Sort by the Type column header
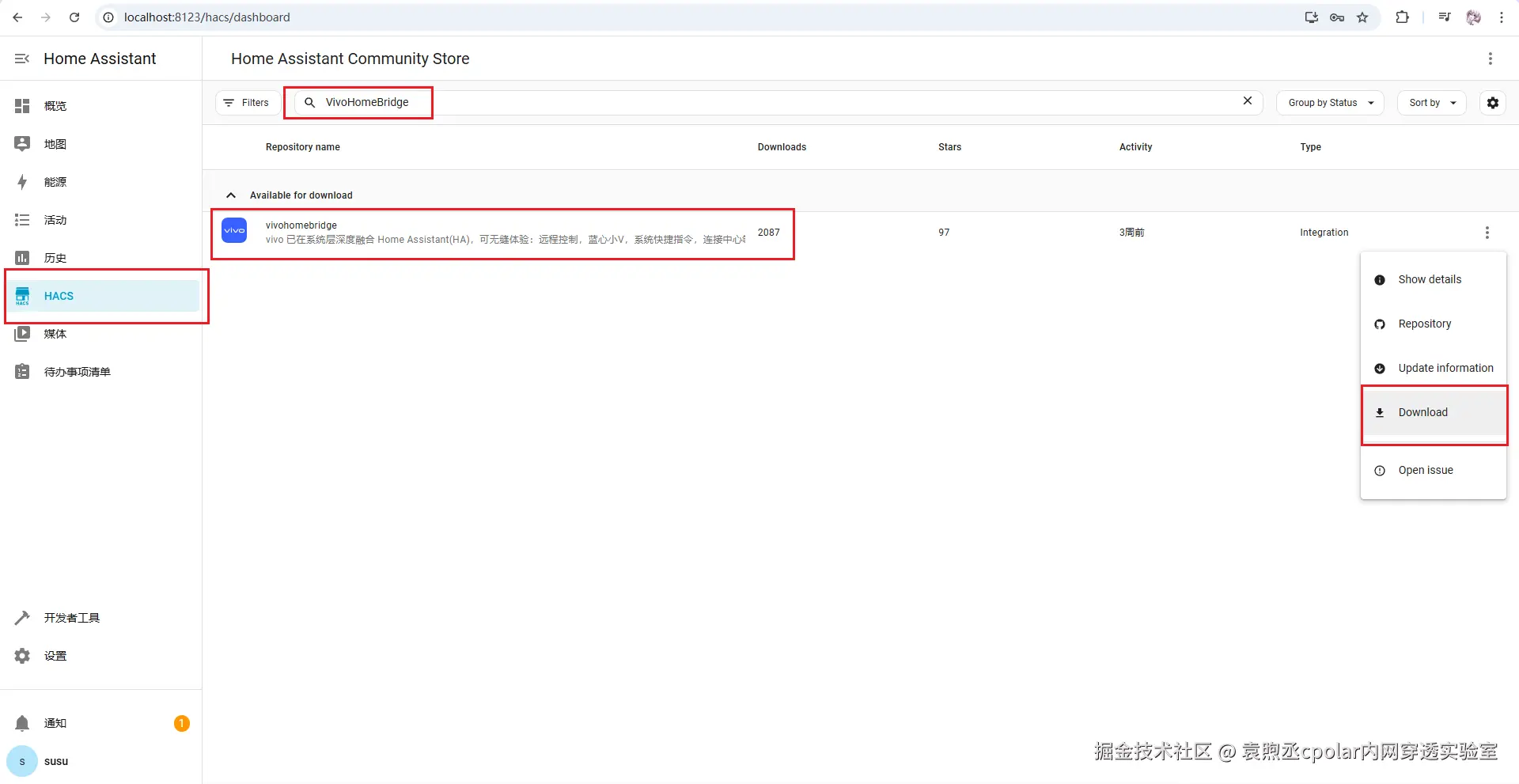Viewport: 1519px width, 784px height. 1310,147
